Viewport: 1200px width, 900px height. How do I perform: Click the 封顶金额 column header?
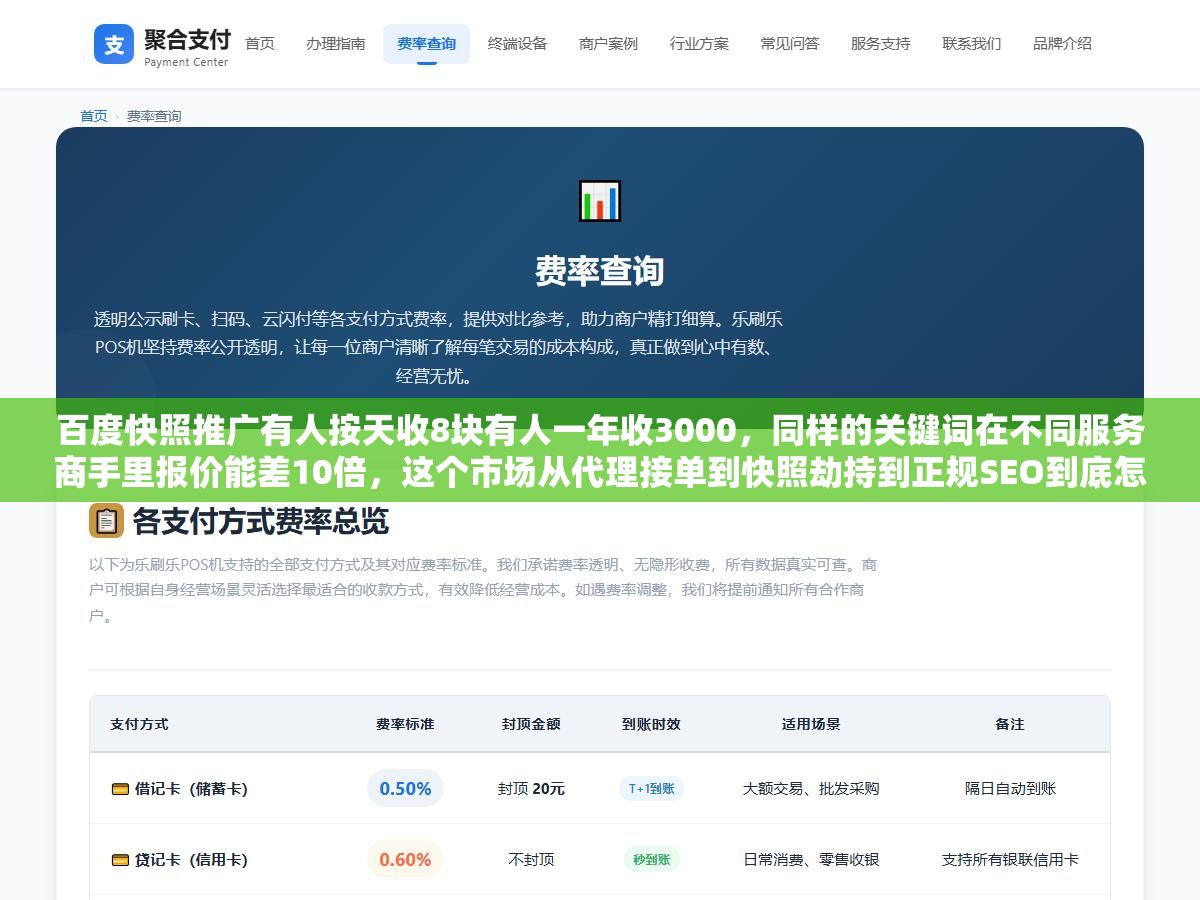point(531,724)
